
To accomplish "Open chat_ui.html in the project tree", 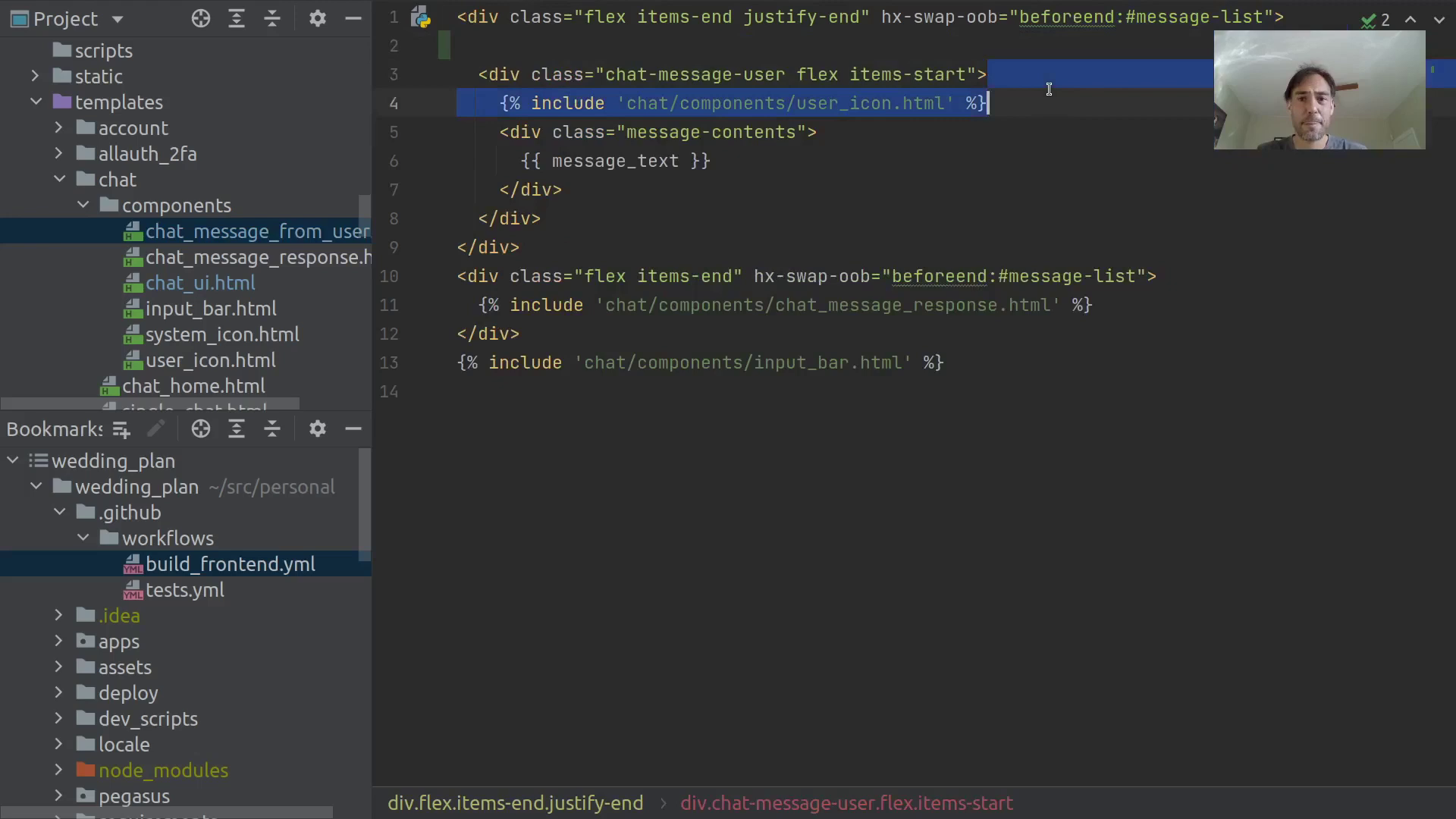I will coord(200,283).
